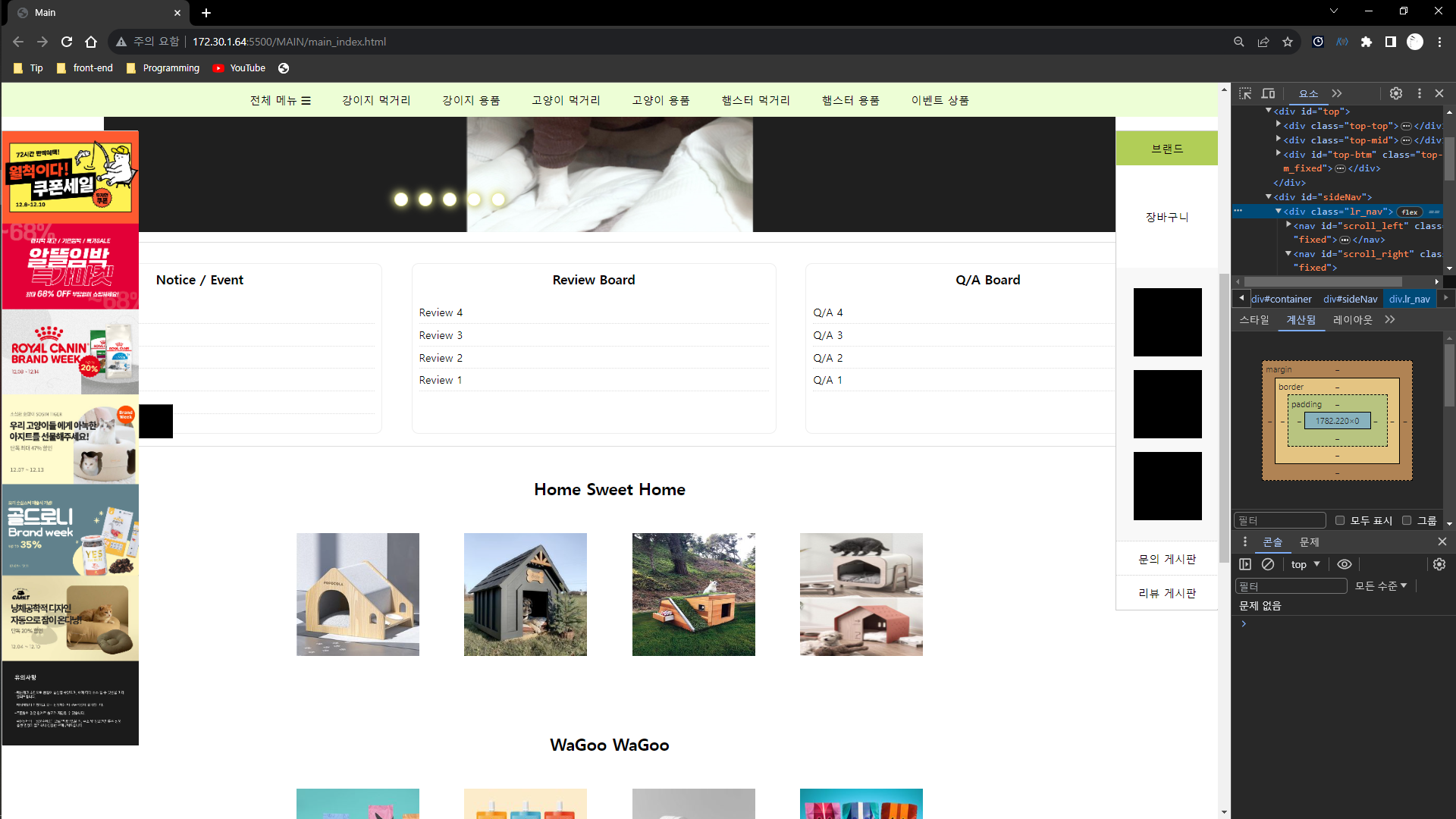The height and width of the screenshot is (819, 1456).
Task: Click the live expression eye icon
Action: (x=1345, y=564)
